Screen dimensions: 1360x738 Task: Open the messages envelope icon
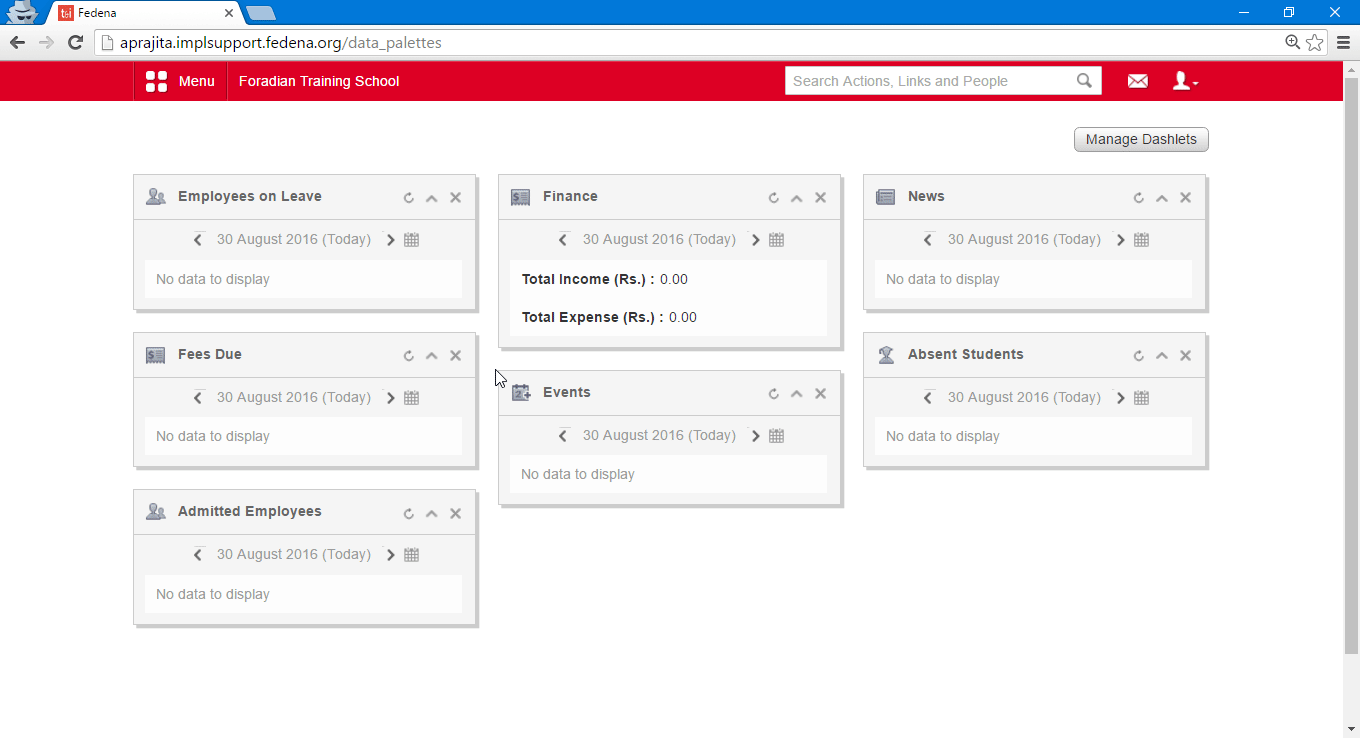[x=1138, y=81]
